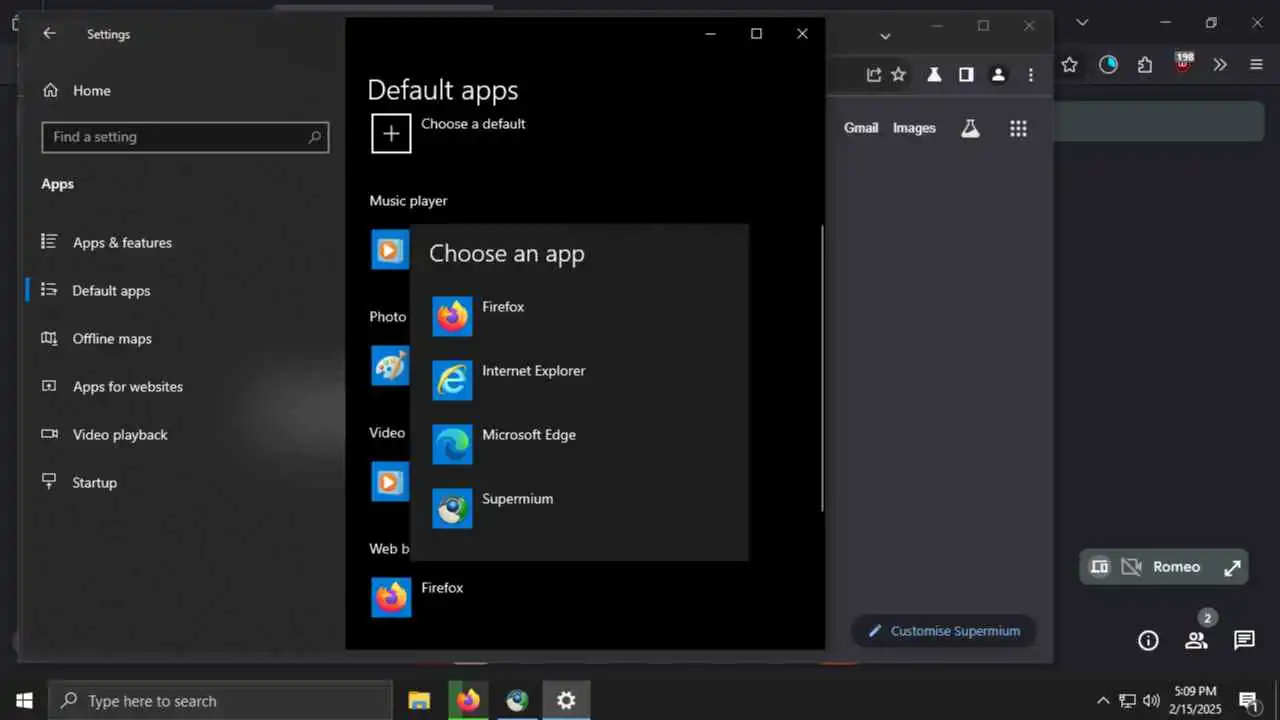Viewport: 1280px width, 720px height.
Task: Open network status tray icon
Action: point(1127,701)
